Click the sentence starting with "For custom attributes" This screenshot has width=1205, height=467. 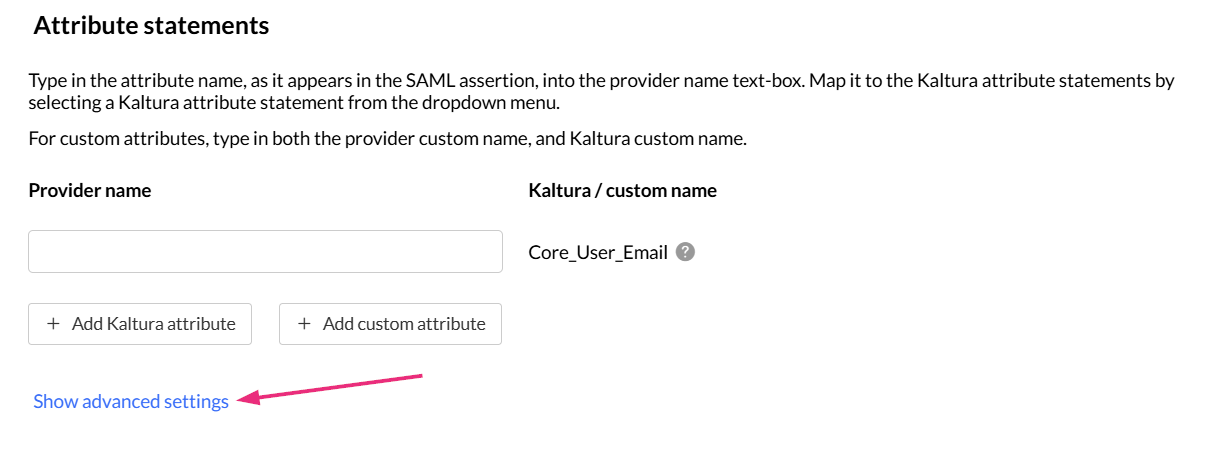pos(387,139)
